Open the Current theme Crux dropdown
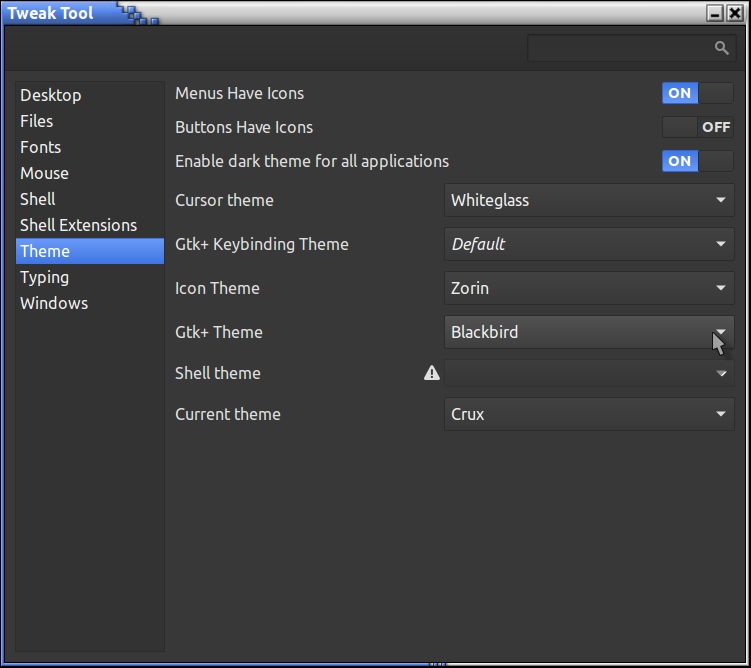This screenshot has width=751, height=668. tap(588, 414)
